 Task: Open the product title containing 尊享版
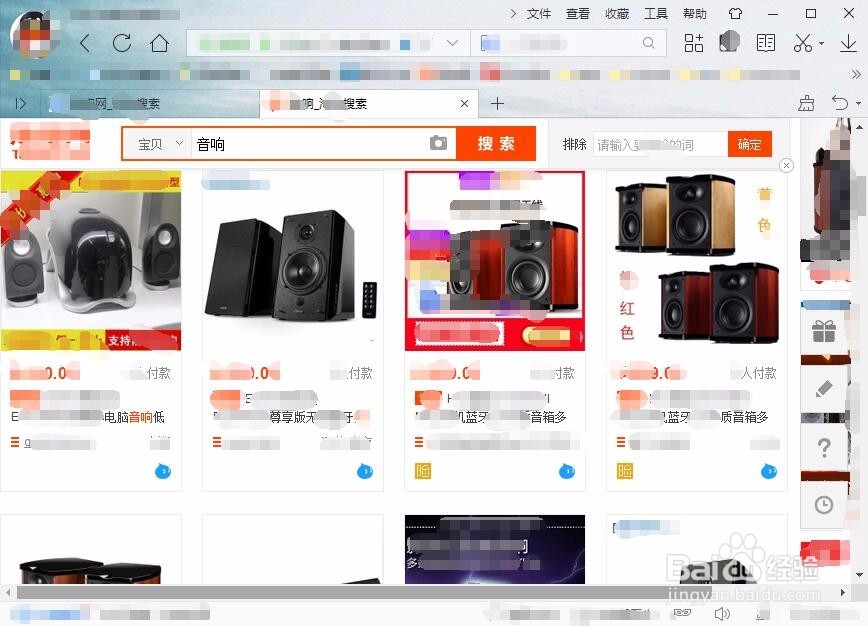point(292,417)
